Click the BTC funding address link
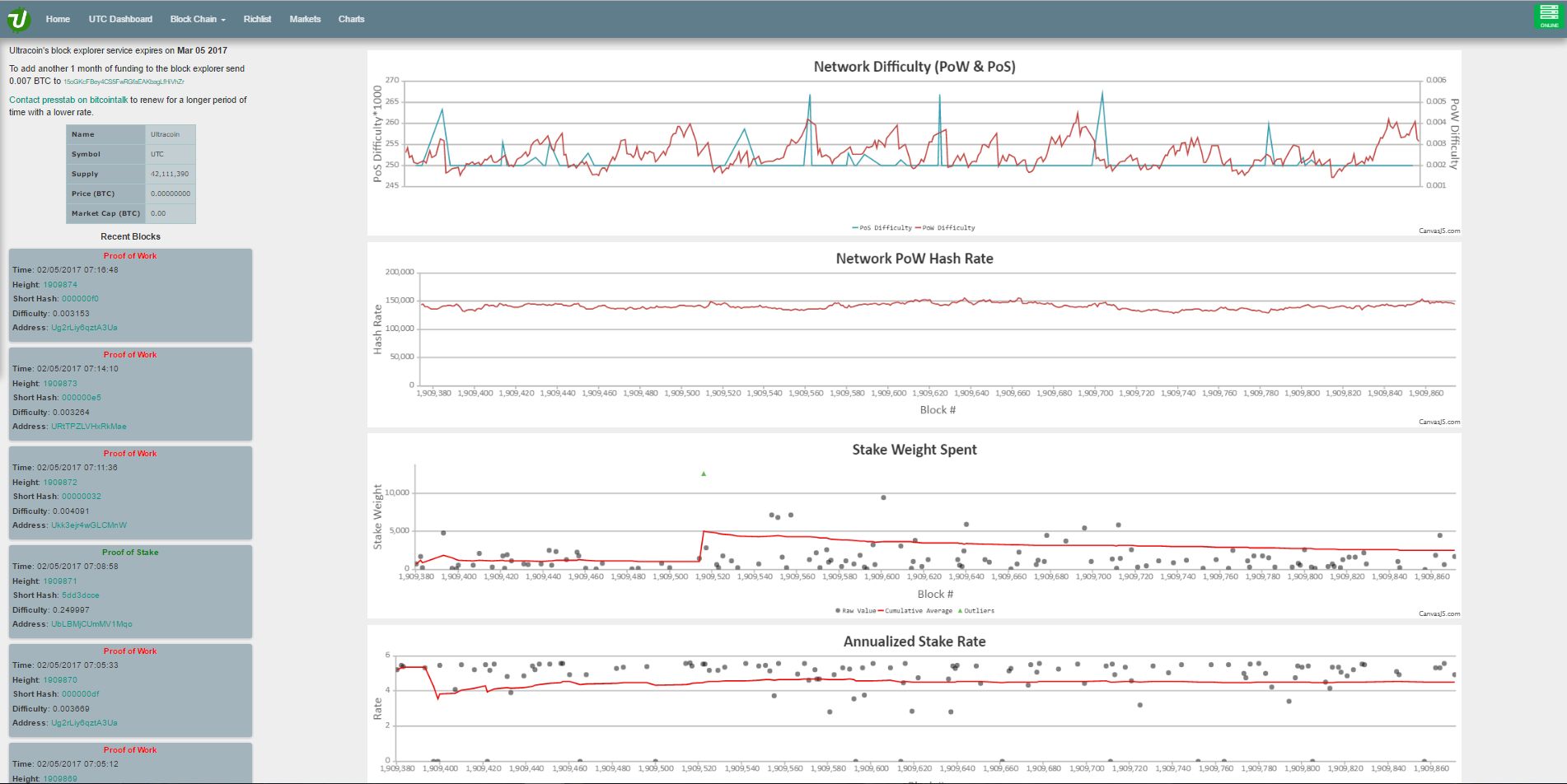Viewport: 1567px width, 784px height. click(124, 82)
